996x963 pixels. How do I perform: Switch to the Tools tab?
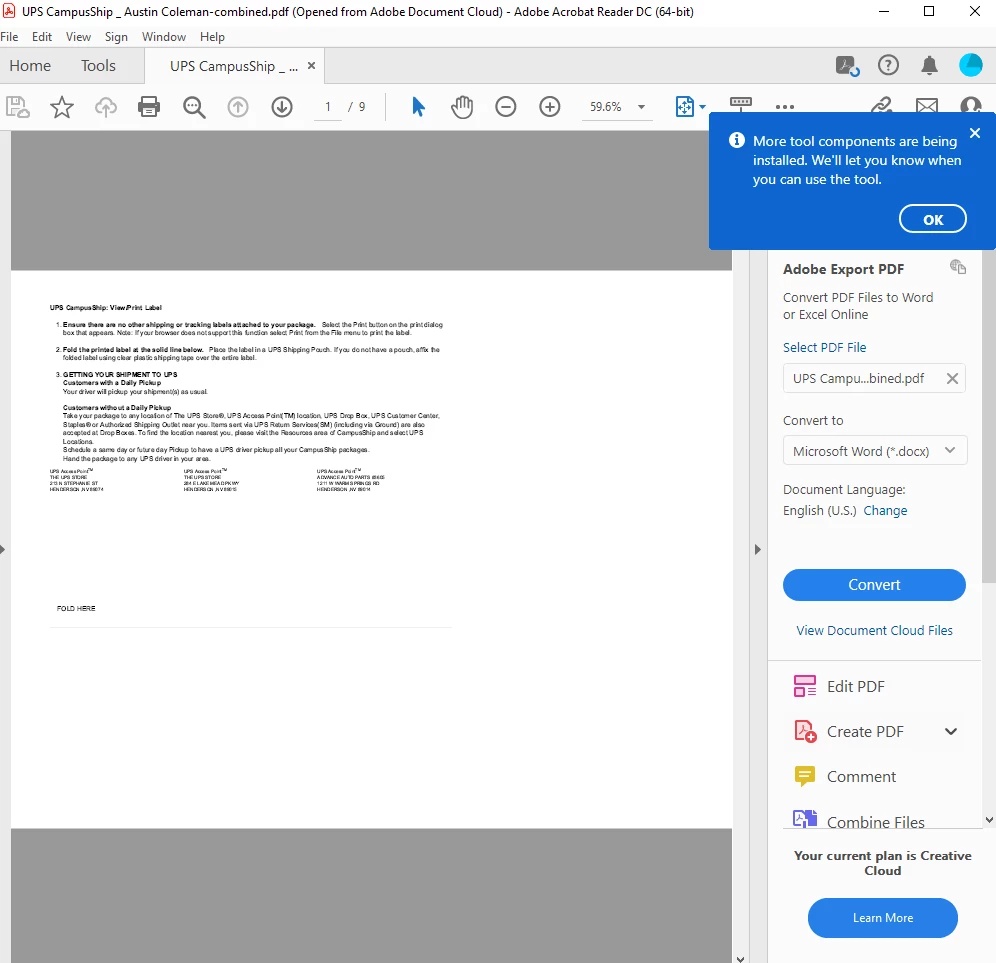coord(98,65)
